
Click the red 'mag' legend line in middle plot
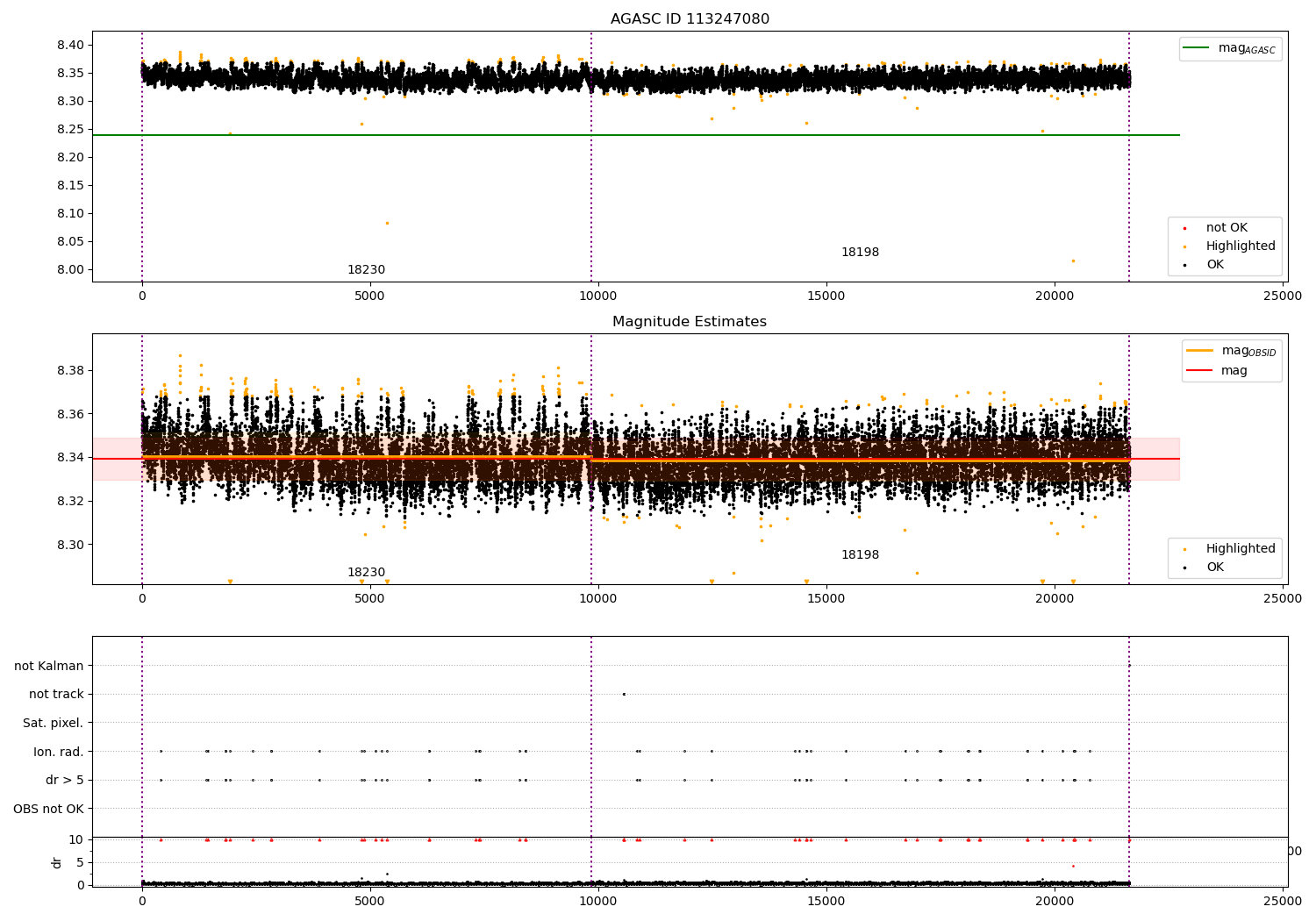[x=1199, y=370]
